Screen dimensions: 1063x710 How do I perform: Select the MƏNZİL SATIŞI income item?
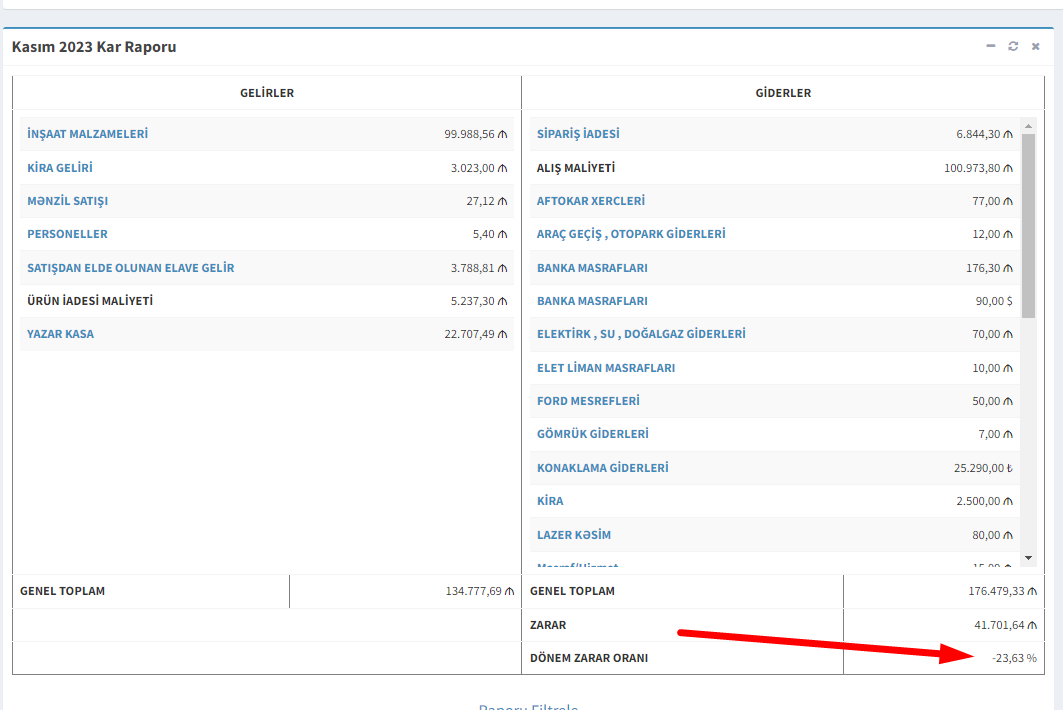(67, 201)
